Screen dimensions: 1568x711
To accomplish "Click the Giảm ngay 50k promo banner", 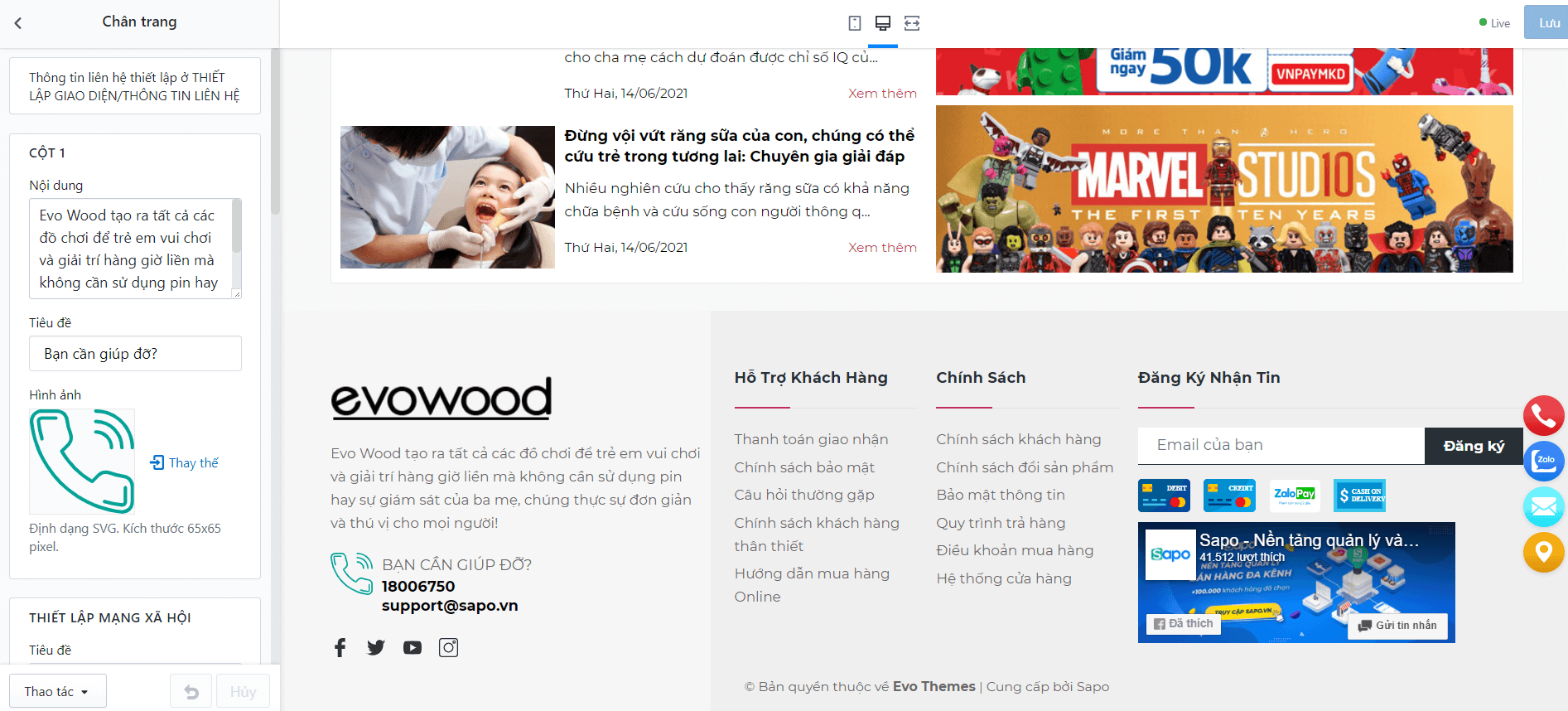I will 1224,71.
